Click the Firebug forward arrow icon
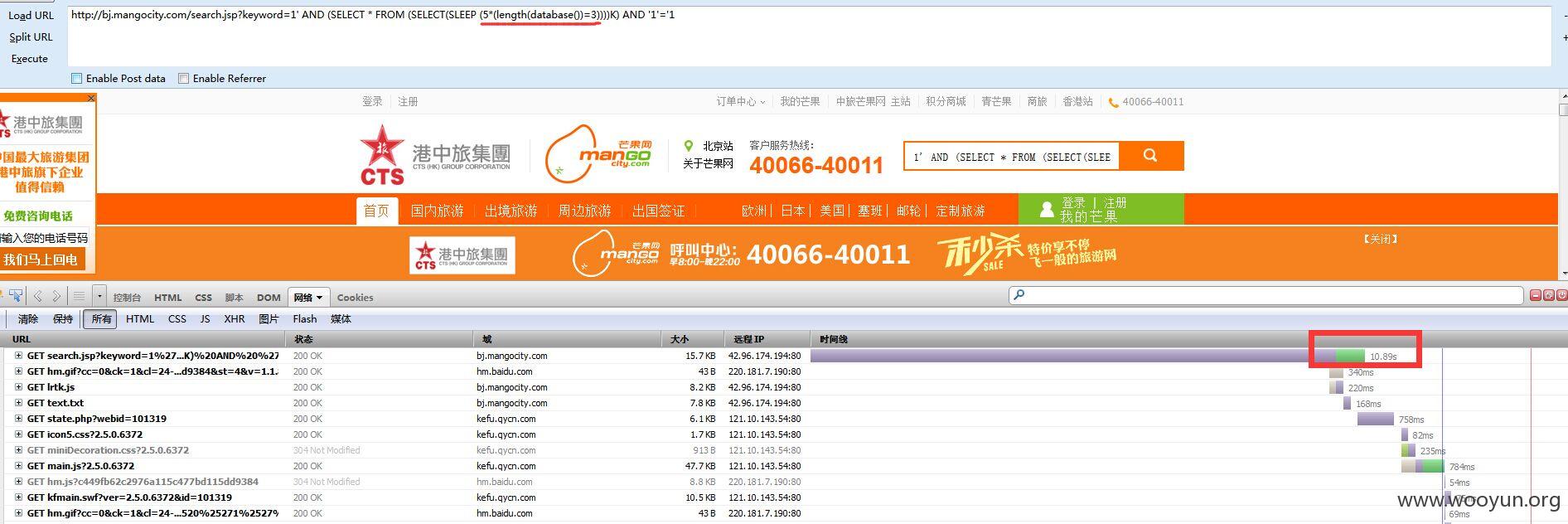1568x524 pixels. [x=56, y=296]
